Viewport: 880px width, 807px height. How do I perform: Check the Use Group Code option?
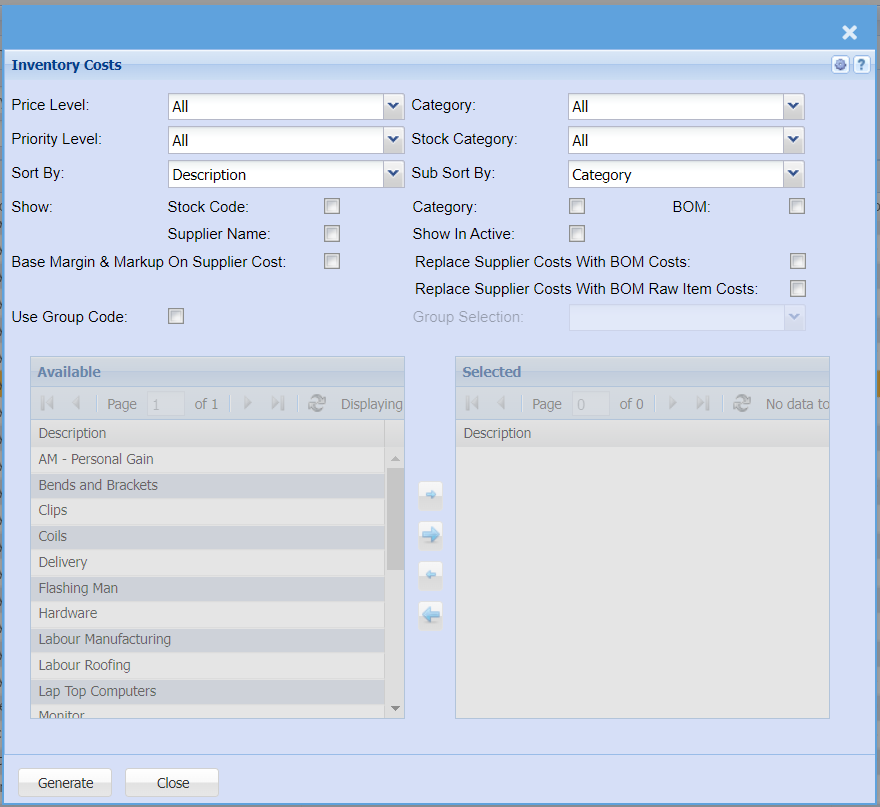coord(176,317)
